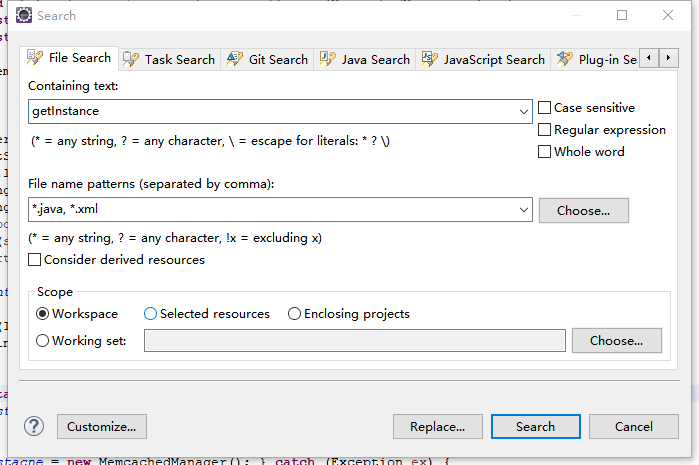Select the Working set radio button
Image resolution: width=699 pixels, height=465 pixels.
pyautogui.click(x=42, y=341)
